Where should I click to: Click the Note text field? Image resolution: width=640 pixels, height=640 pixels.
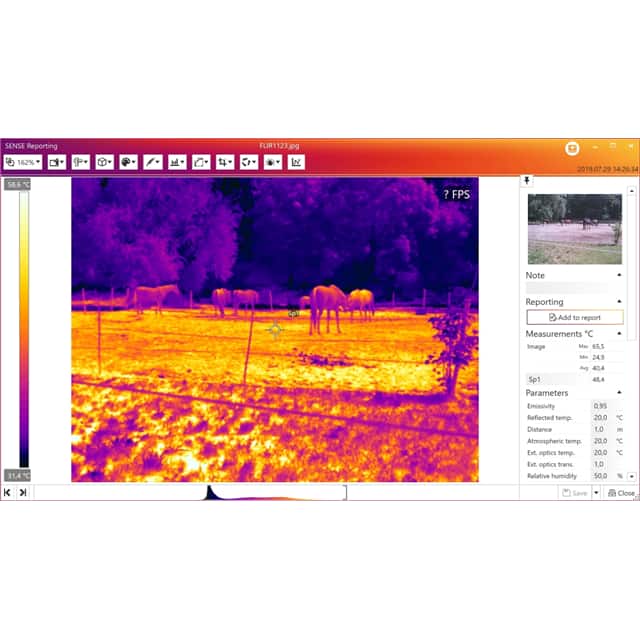coord(574,288)
